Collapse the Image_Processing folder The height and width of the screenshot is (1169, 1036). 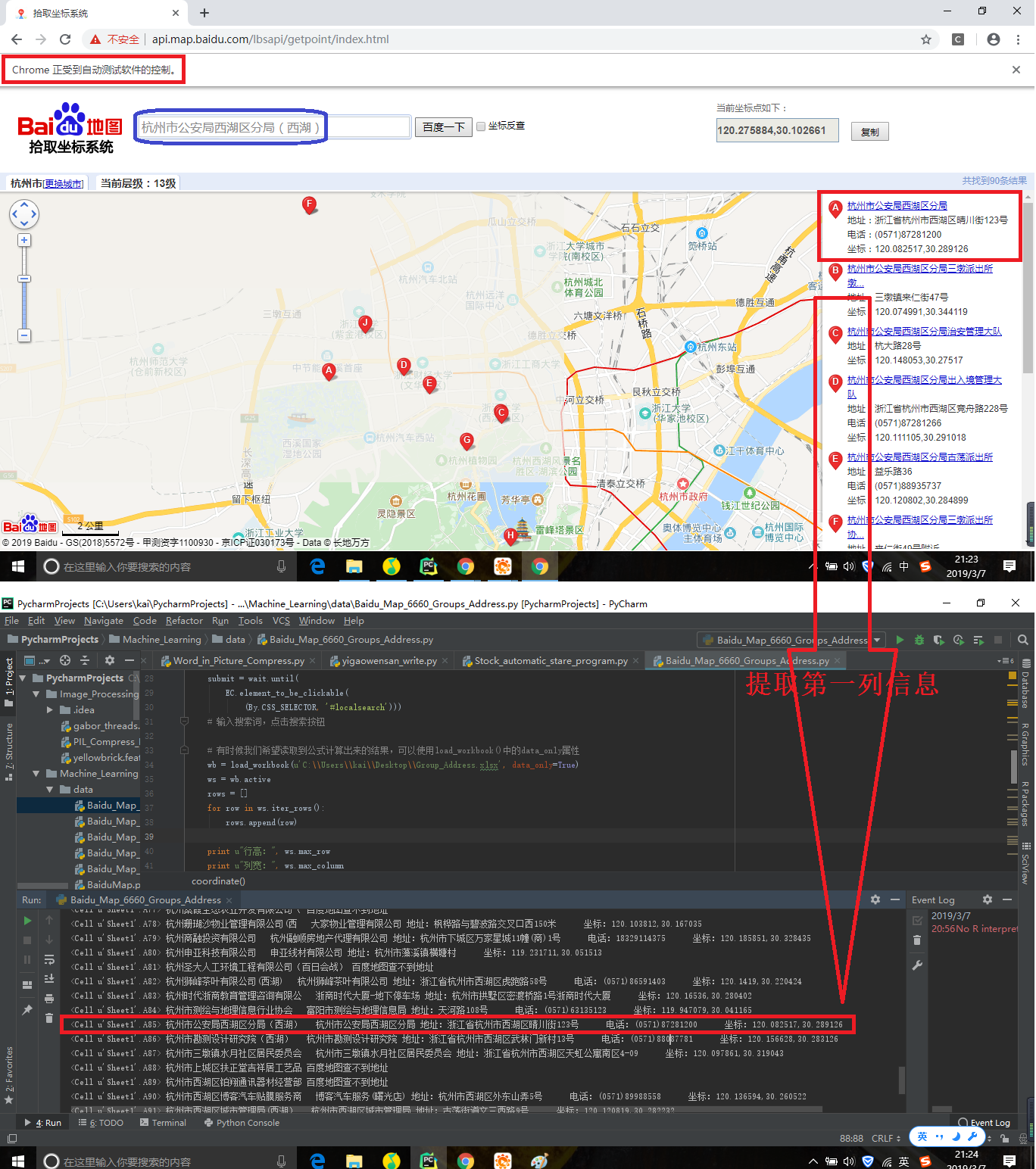(x=36, y=694)
